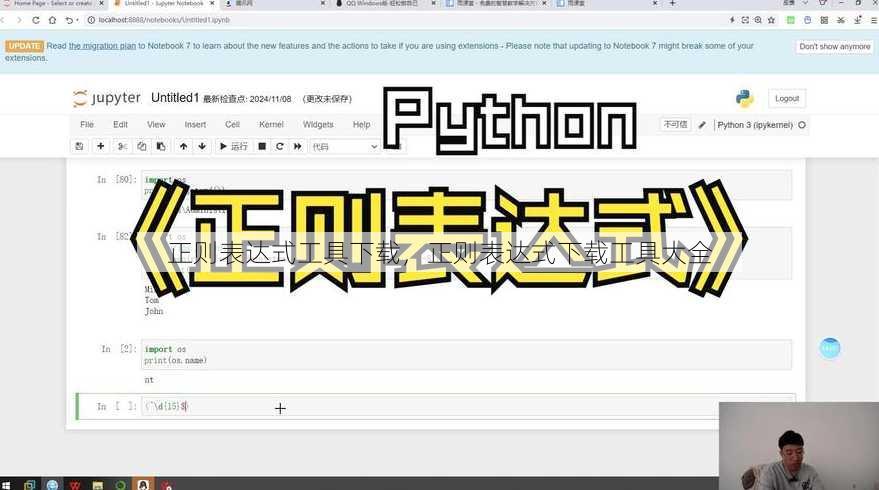The width and height of the screenshot is (879, 490).
Task: Run the current cell with 运行 button
Action: (x=233, y=146)
